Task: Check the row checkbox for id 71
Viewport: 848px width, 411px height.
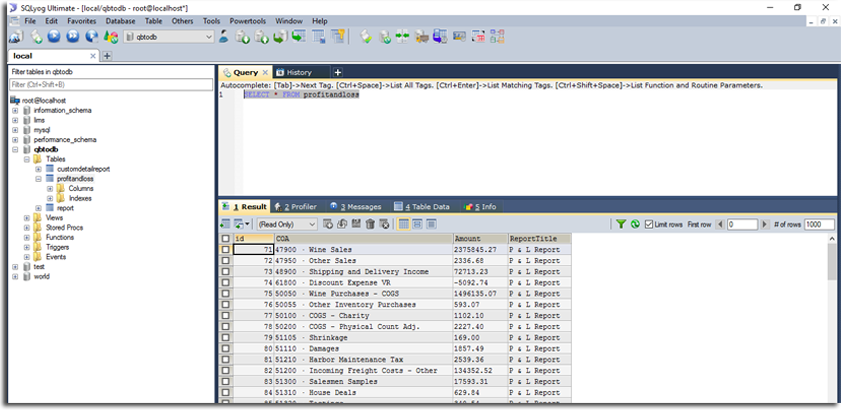Action: click(x=225, y=249)
